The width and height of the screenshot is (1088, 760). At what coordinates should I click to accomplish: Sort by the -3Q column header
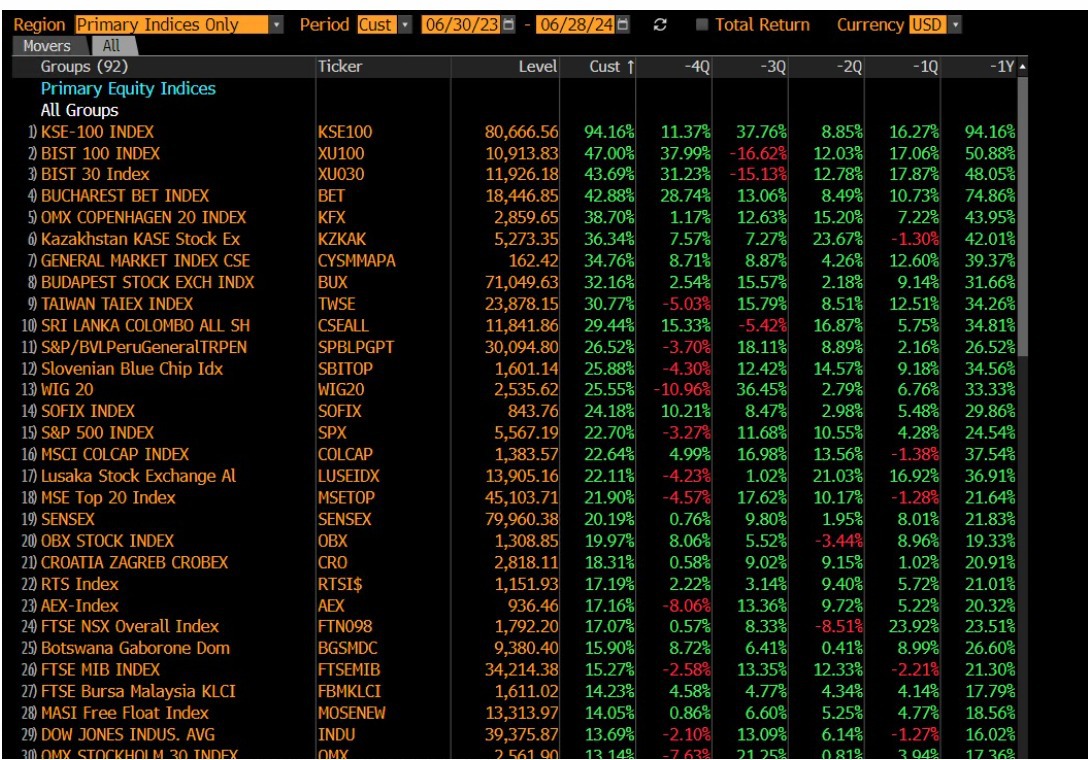(x=751, y=67)
